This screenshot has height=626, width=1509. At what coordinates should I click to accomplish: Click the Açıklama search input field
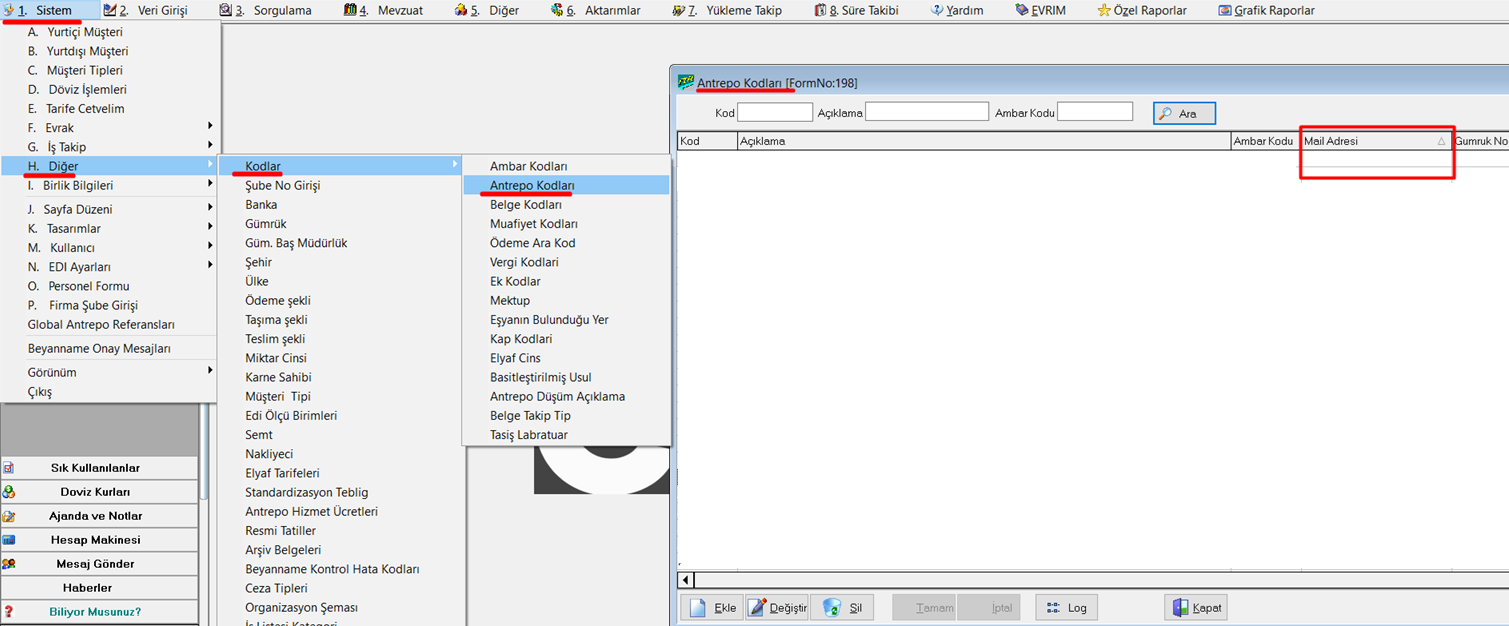tap(926, 113)
